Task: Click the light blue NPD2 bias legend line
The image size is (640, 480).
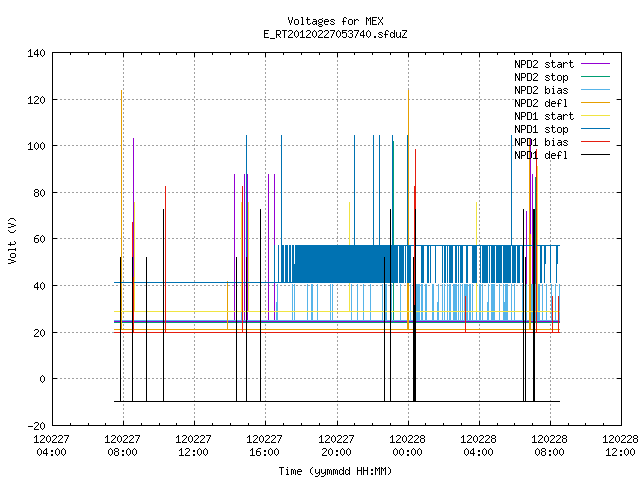Action: [x=595, y=90]
